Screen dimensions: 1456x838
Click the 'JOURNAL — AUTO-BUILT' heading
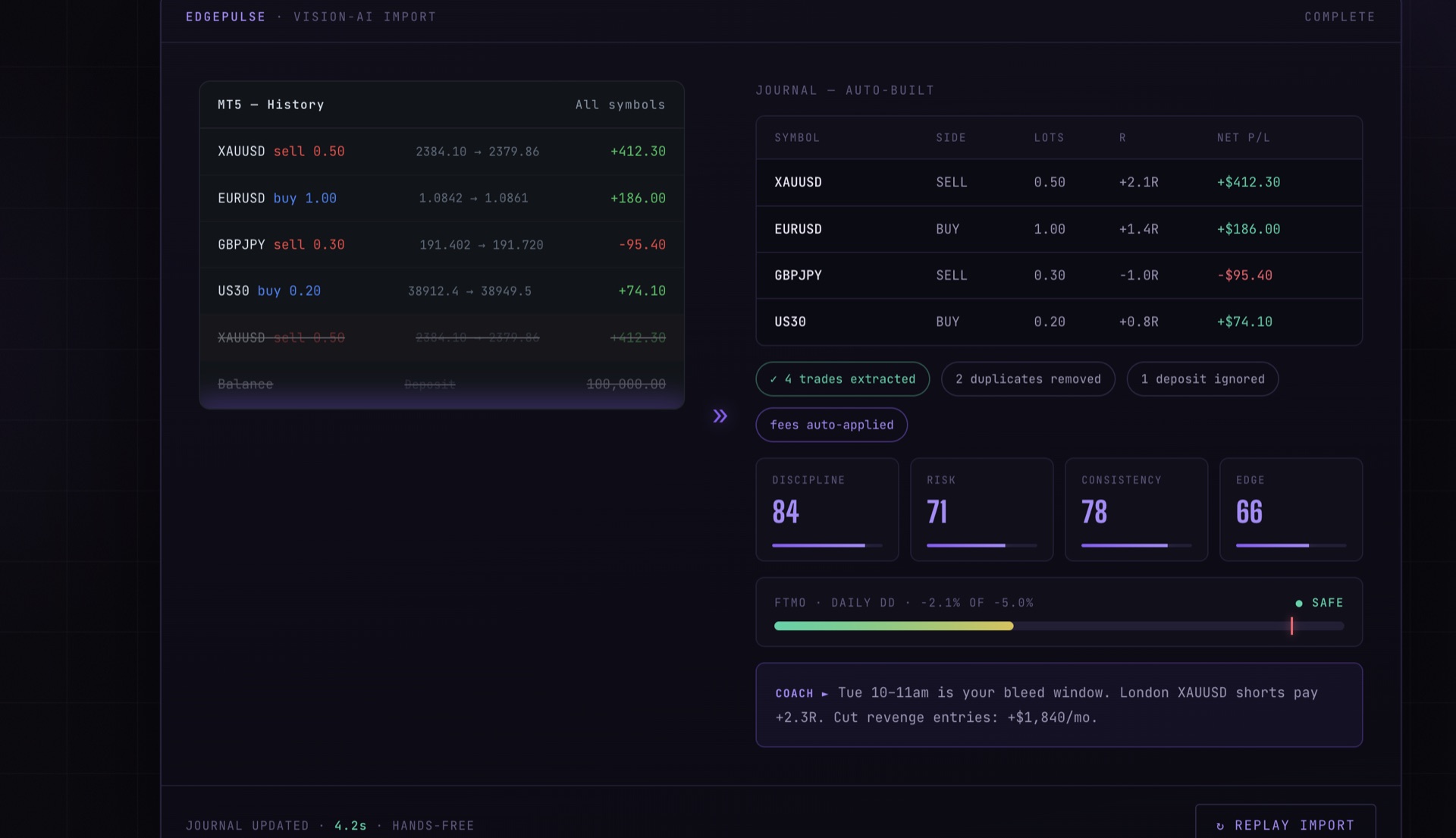[845, 90]
